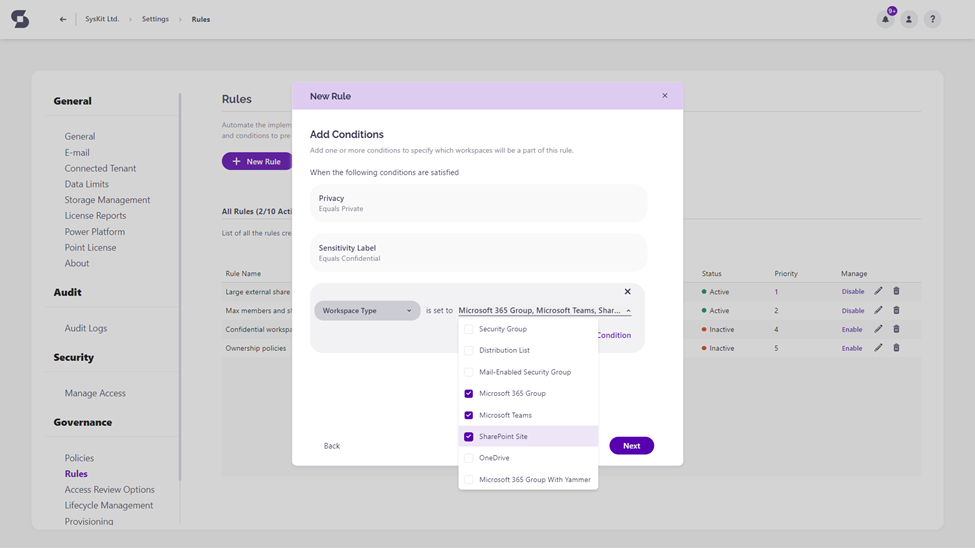Delete the Confidential workspace rule
This screenshot has height=548, width=975.
pos(896,329)
